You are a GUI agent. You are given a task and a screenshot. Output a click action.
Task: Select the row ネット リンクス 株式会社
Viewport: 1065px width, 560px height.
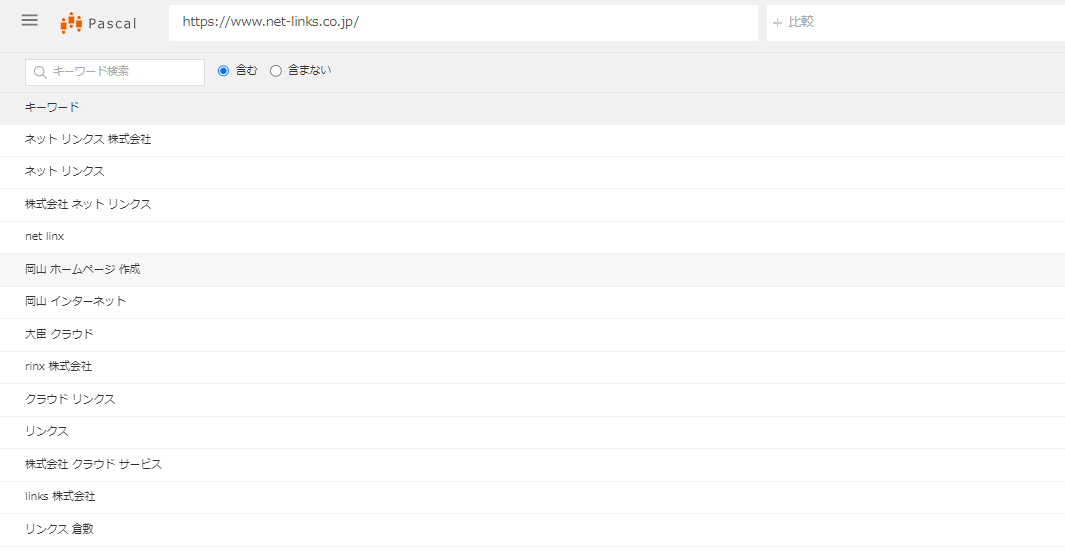[532, 140]
